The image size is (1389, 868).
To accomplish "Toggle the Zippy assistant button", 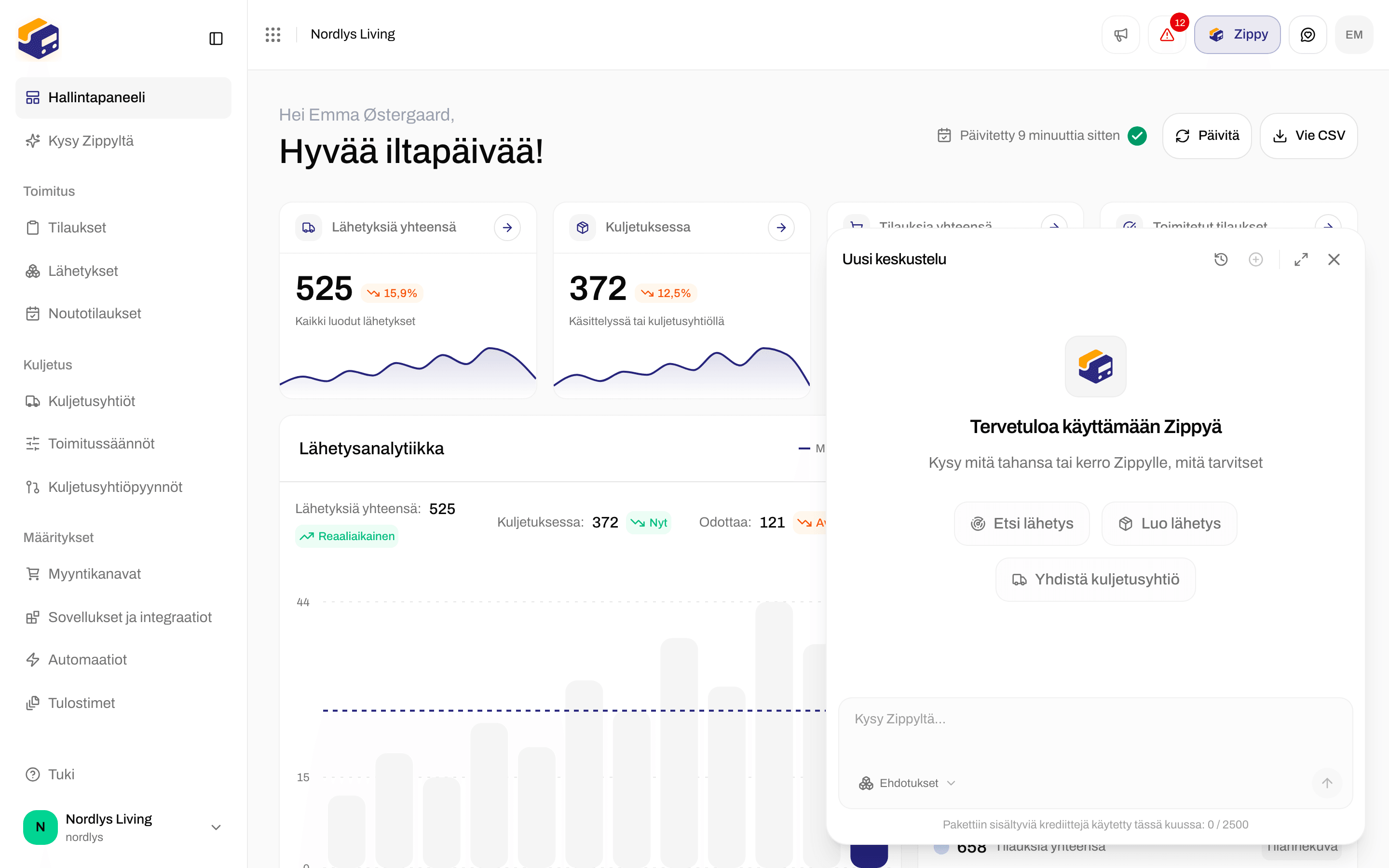I will 1237,35.
